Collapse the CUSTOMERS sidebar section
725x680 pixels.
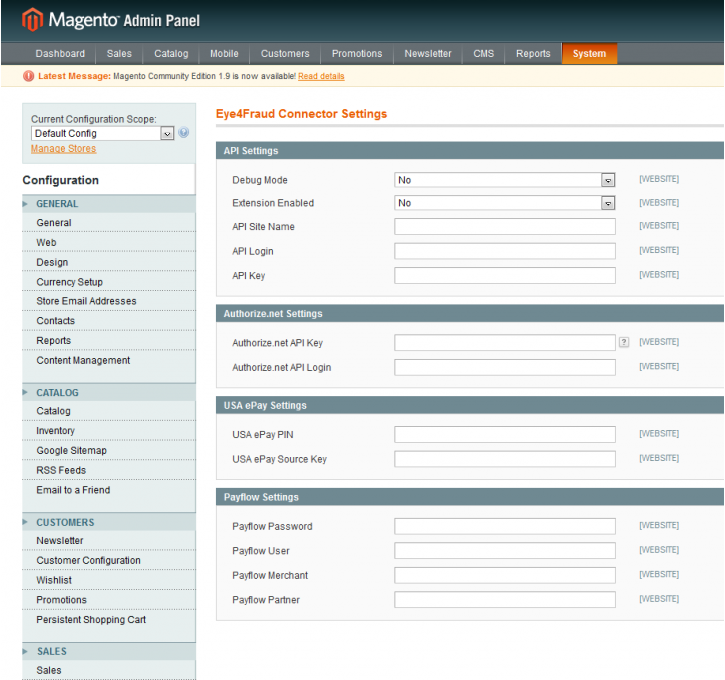109,522
